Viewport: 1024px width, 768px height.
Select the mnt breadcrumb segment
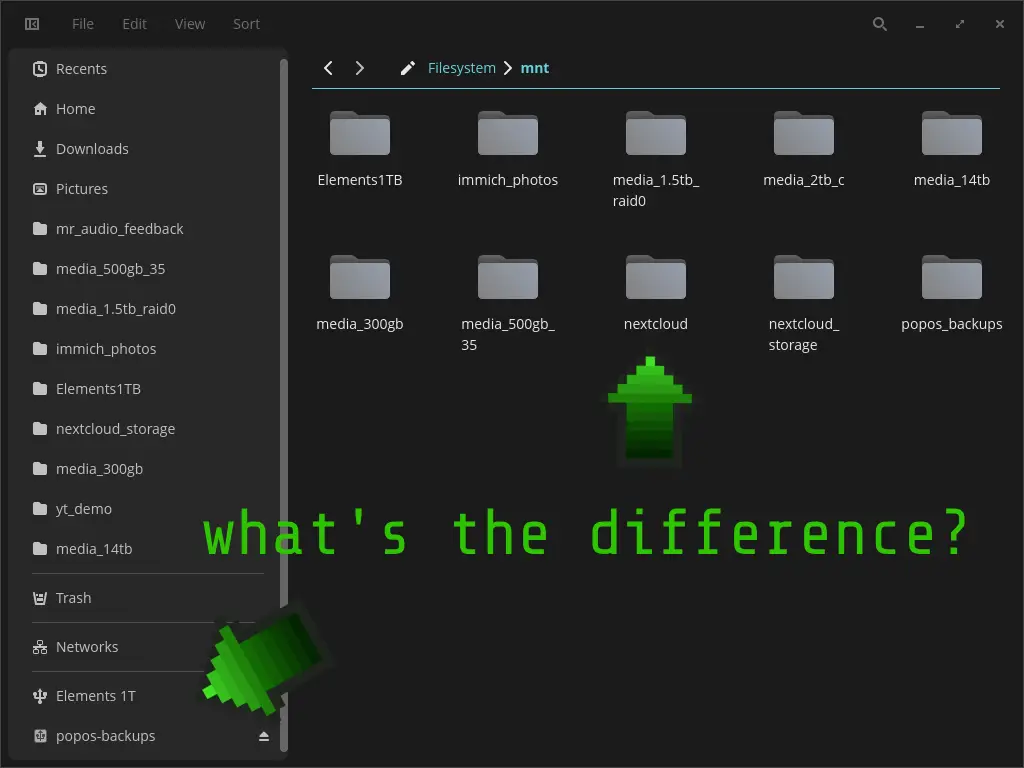535,68
